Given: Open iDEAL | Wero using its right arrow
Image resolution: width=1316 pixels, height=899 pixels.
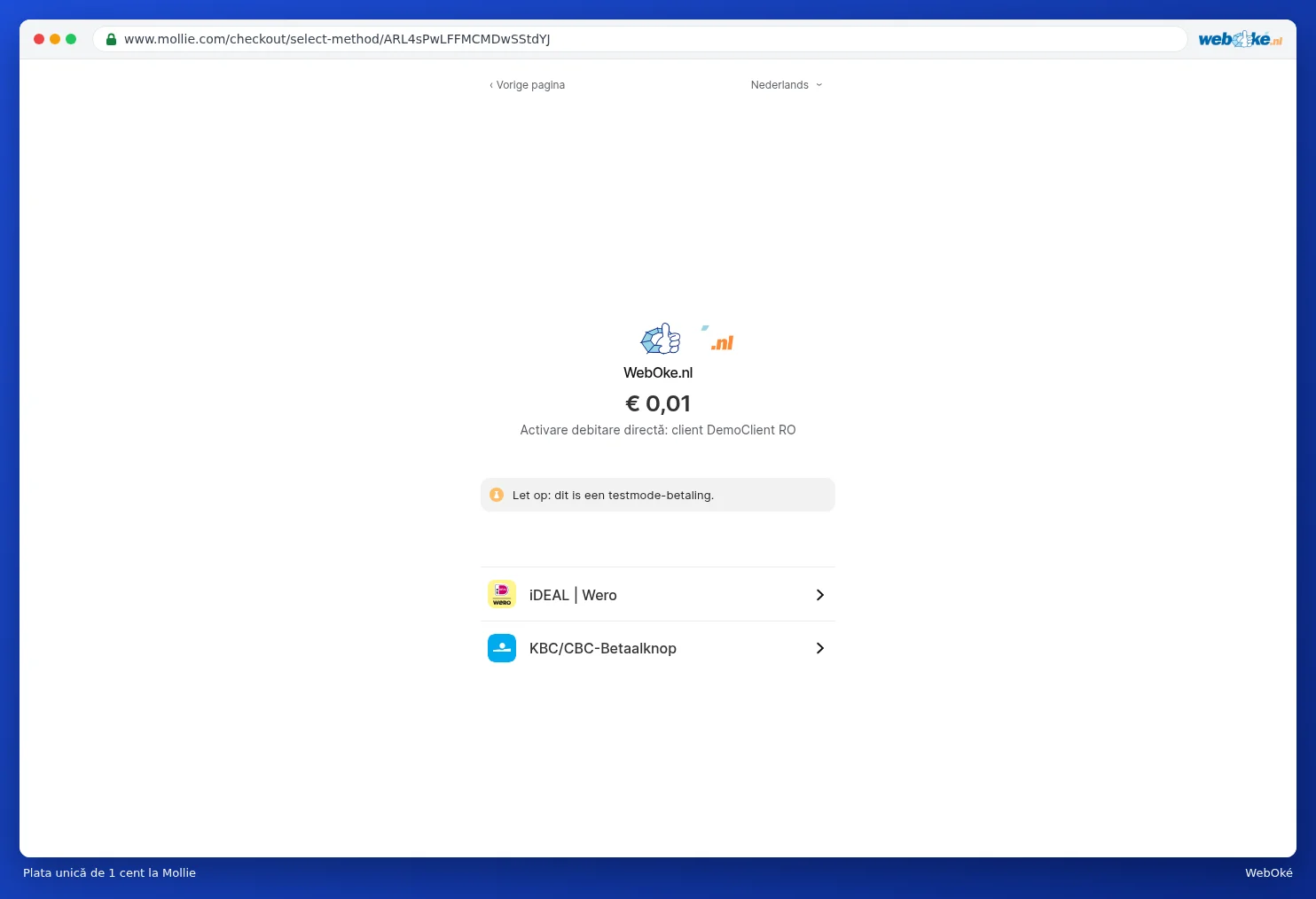Looking at the screenshot, I should tap(820, 595).
